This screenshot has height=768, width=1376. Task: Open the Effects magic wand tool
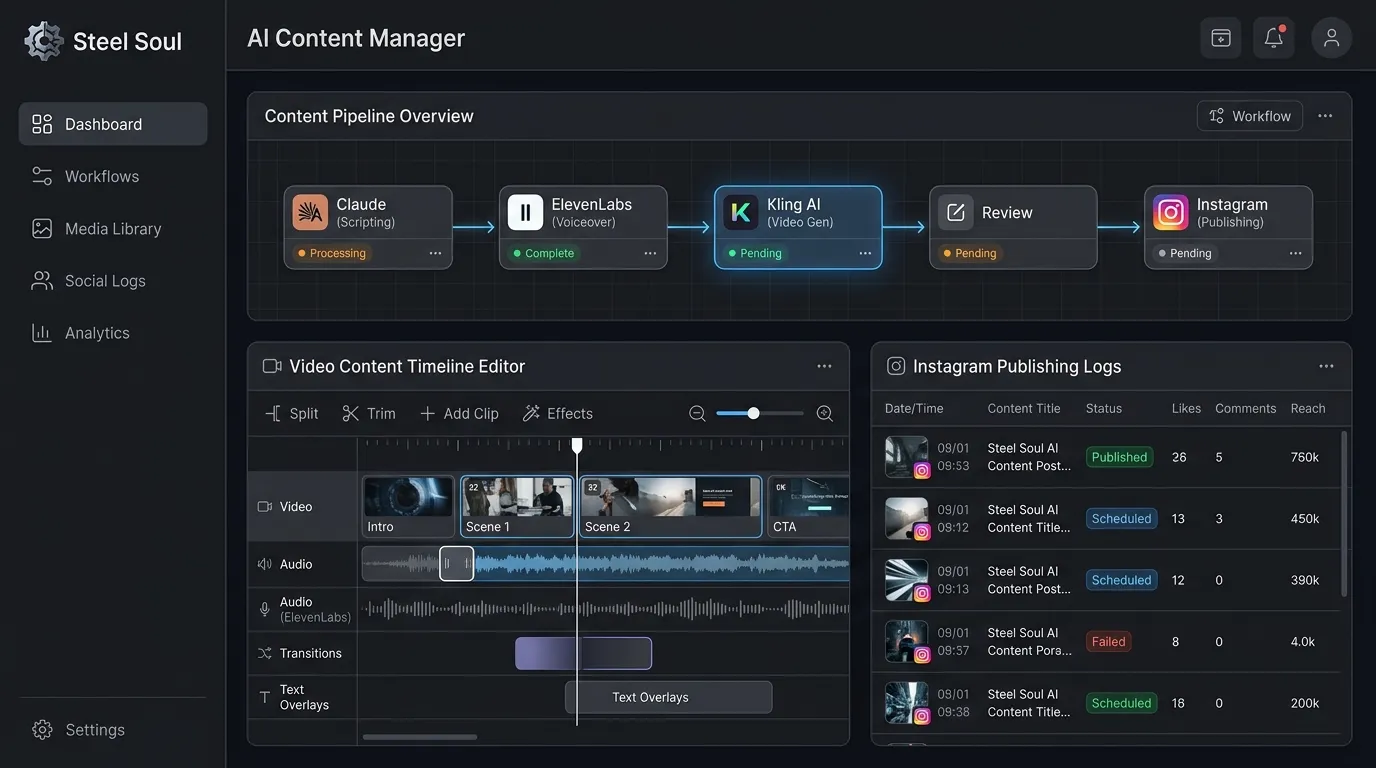pyautogui.click(x=557, y=413)
